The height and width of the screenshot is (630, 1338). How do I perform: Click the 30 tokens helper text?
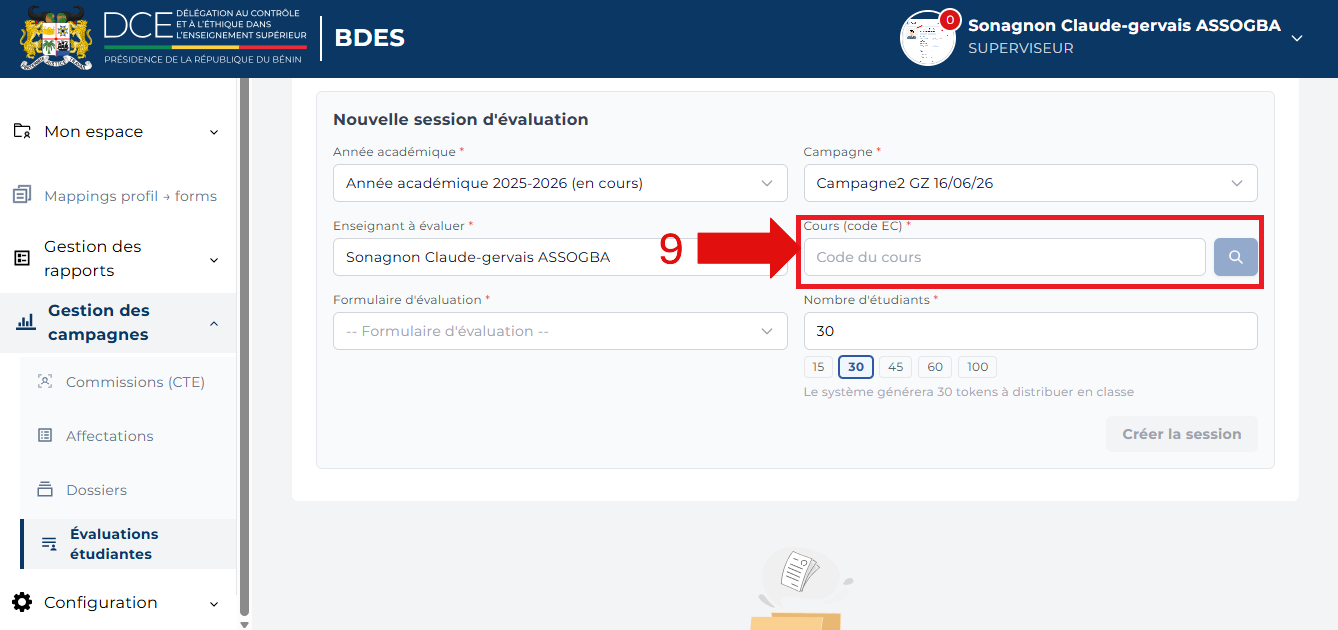coord(968,392)
